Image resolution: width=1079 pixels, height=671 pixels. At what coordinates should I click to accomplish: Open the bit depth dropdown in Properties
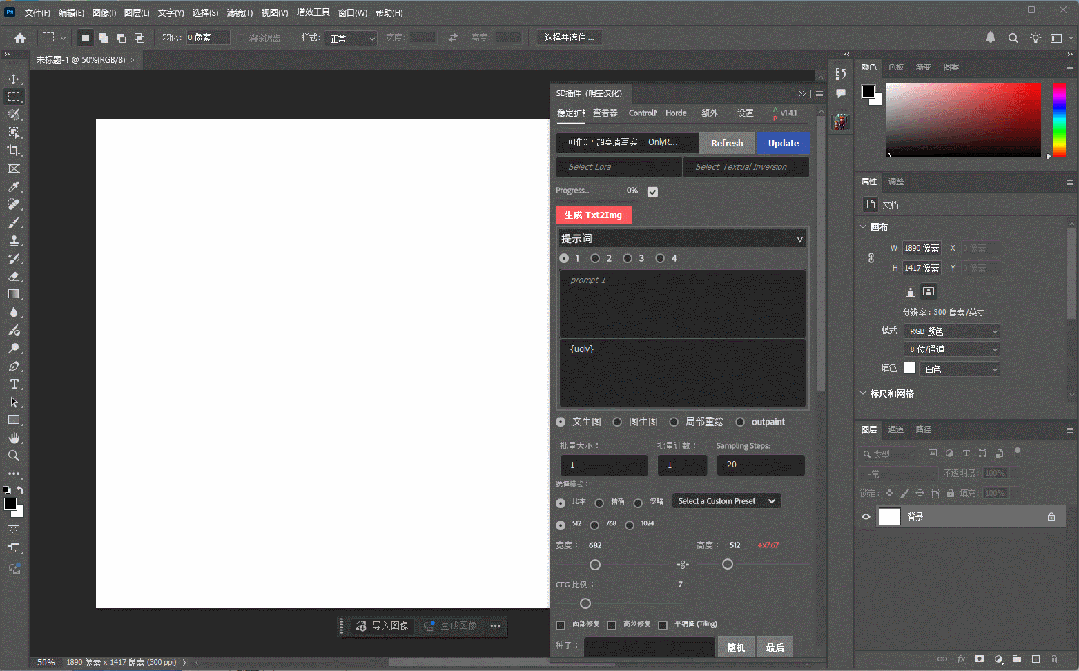coord(952,350)
